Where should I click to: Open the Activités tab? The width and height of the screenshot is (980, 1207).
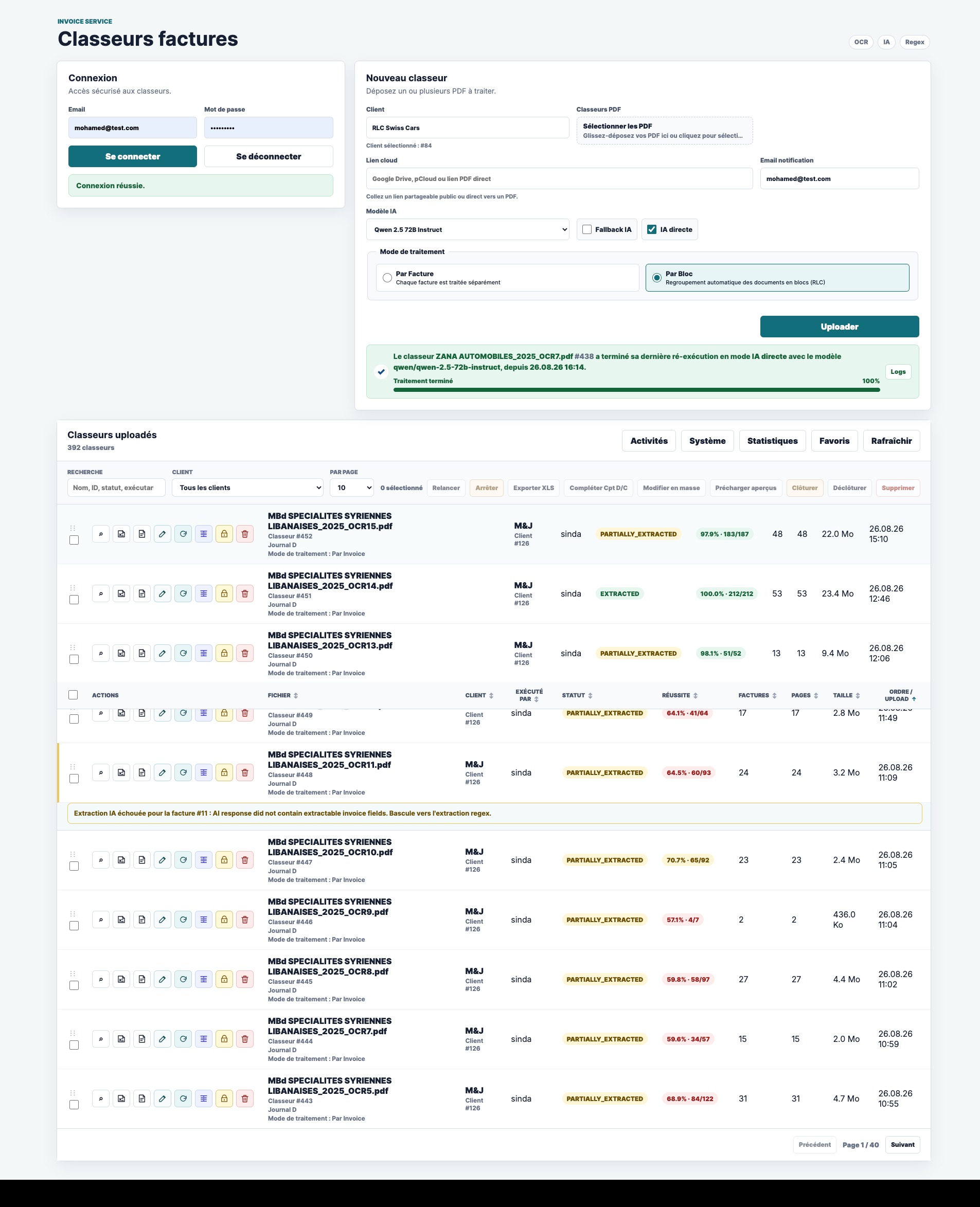649,441
